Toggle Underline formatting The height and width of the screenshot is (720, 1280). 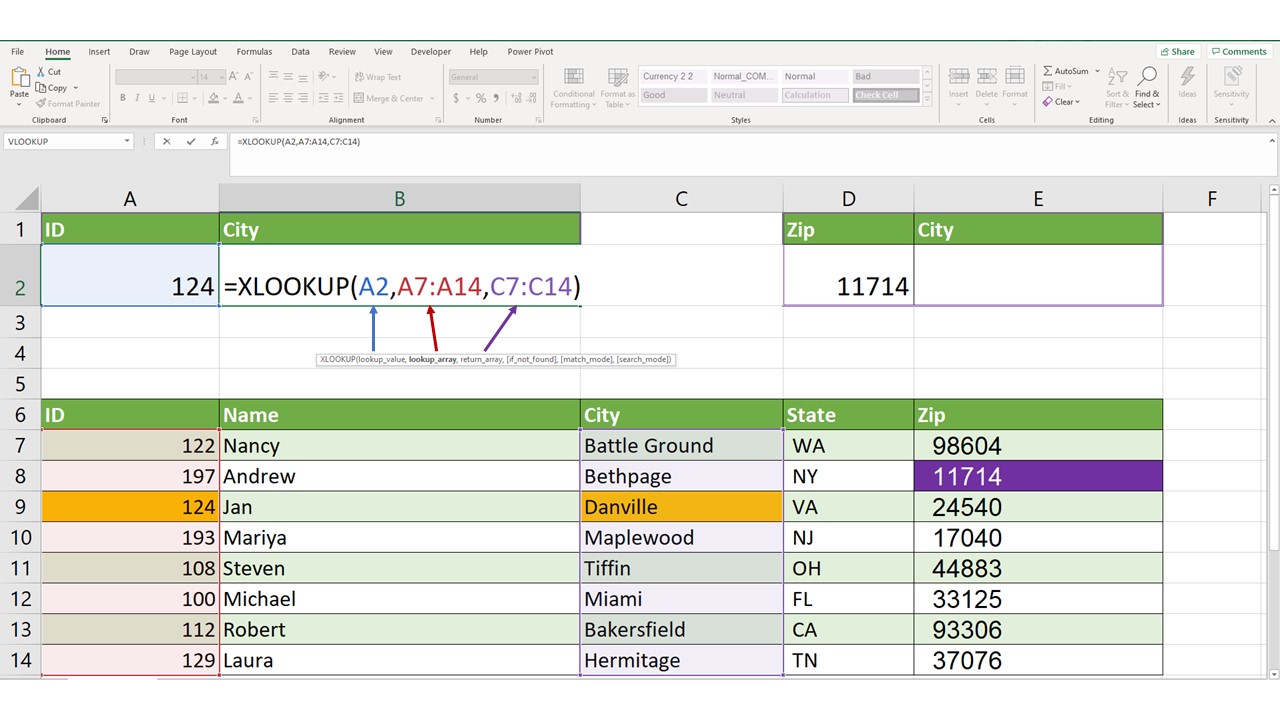(x=151, y=98)
